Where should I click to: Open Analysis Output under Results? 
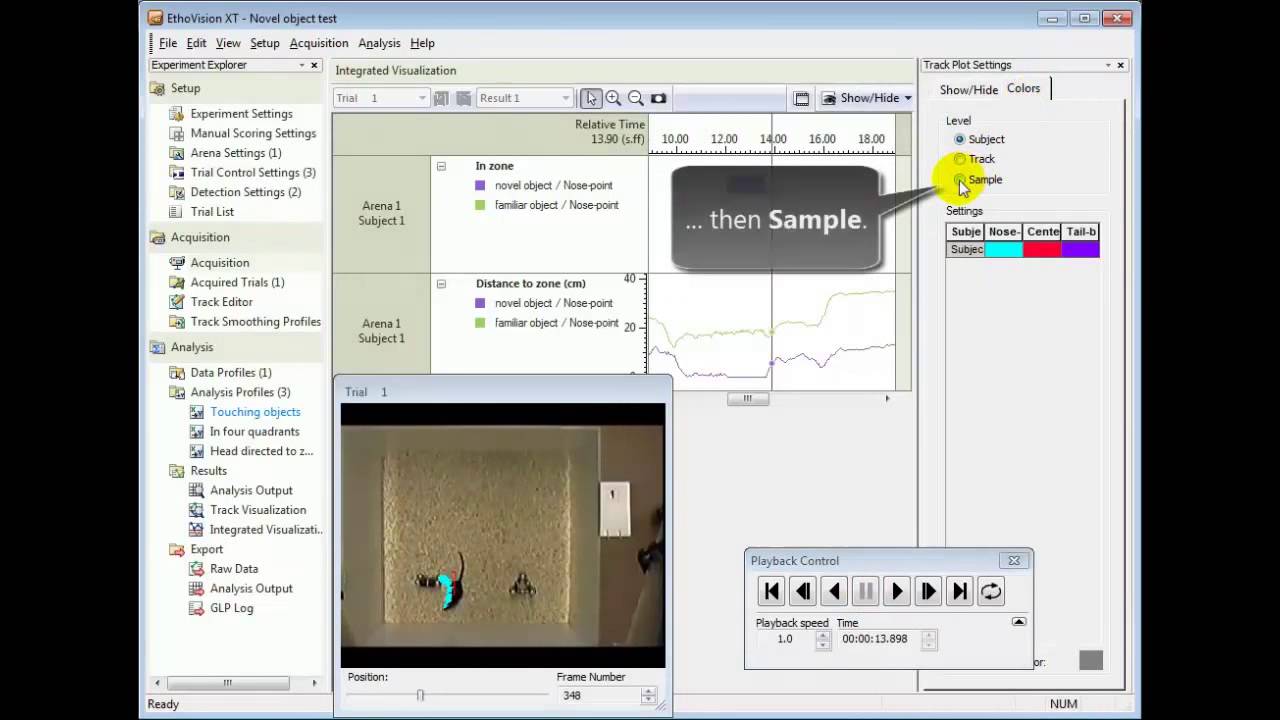pyautogui.click(x=251, y=490)
